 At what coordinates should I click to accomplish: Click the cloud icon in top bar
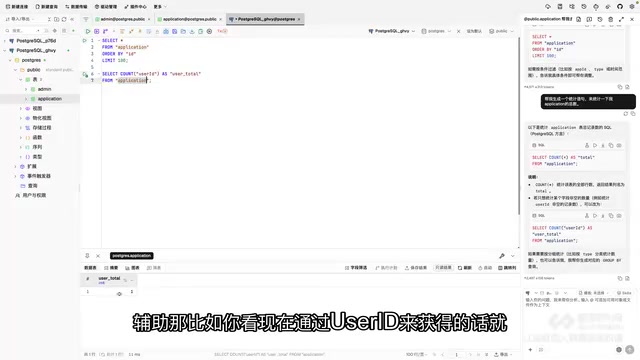(x=548, y=7)
